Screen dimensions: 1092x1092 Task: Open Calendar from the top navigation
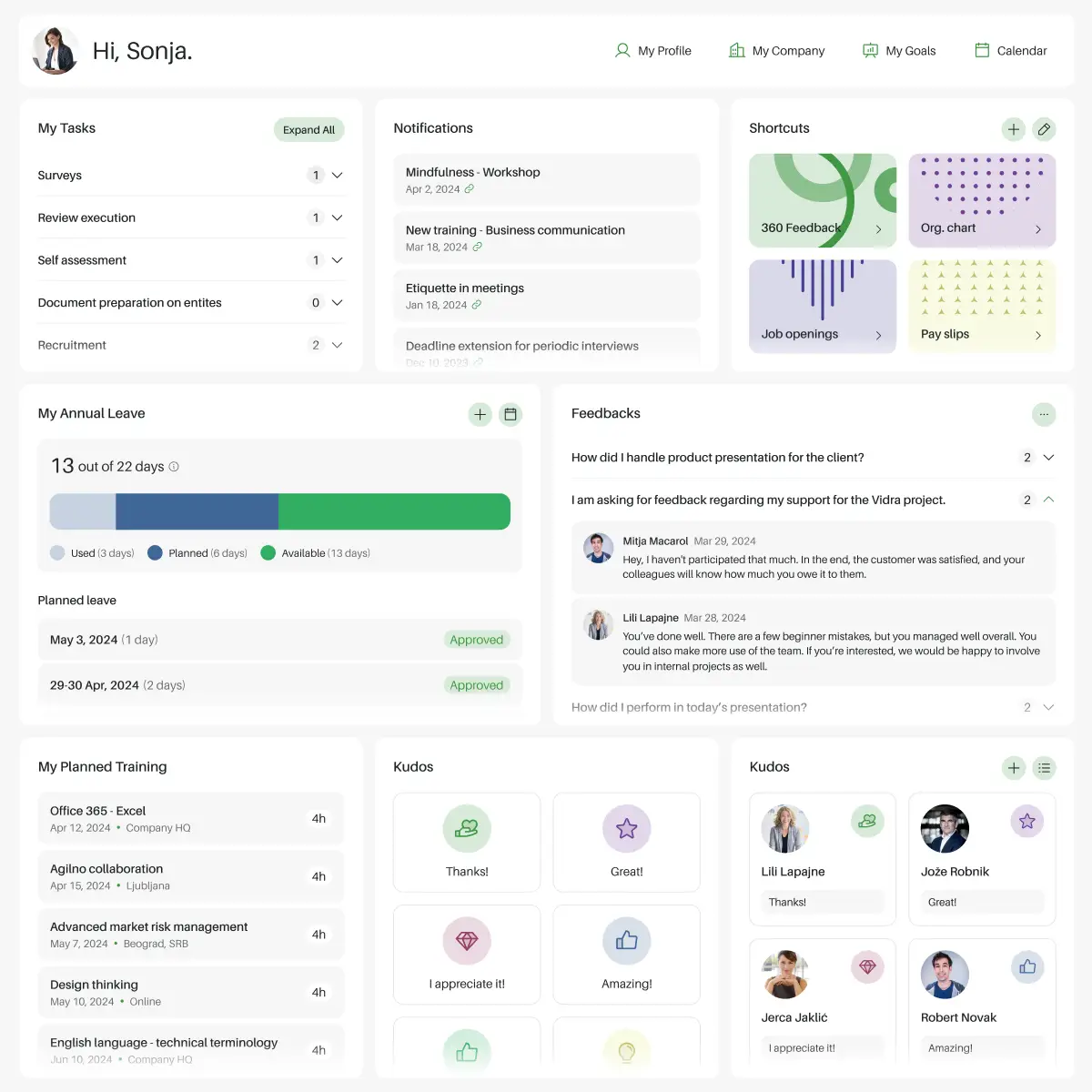tap(1010, 51)
